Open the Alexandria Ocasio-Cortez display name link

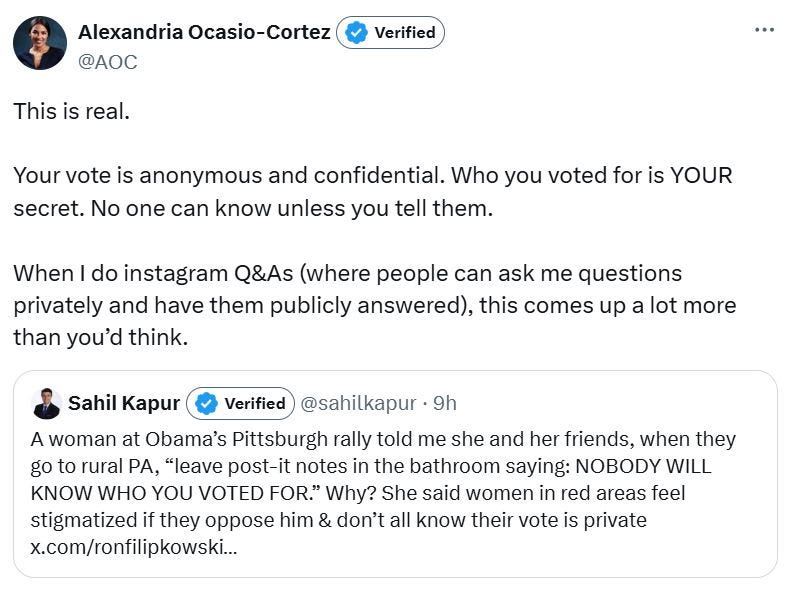(203, 32)
